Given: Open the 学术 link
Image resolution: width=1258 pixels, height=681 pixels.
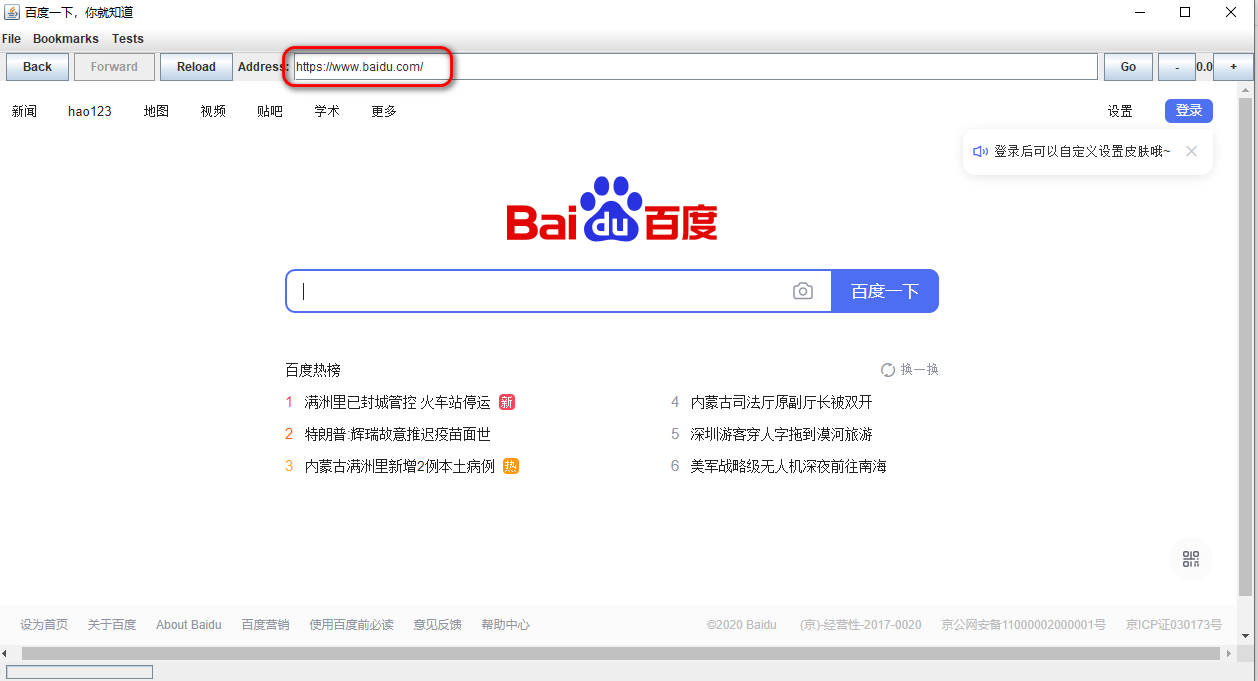Looking at the screenshot, I should click(x=327, y=111).
